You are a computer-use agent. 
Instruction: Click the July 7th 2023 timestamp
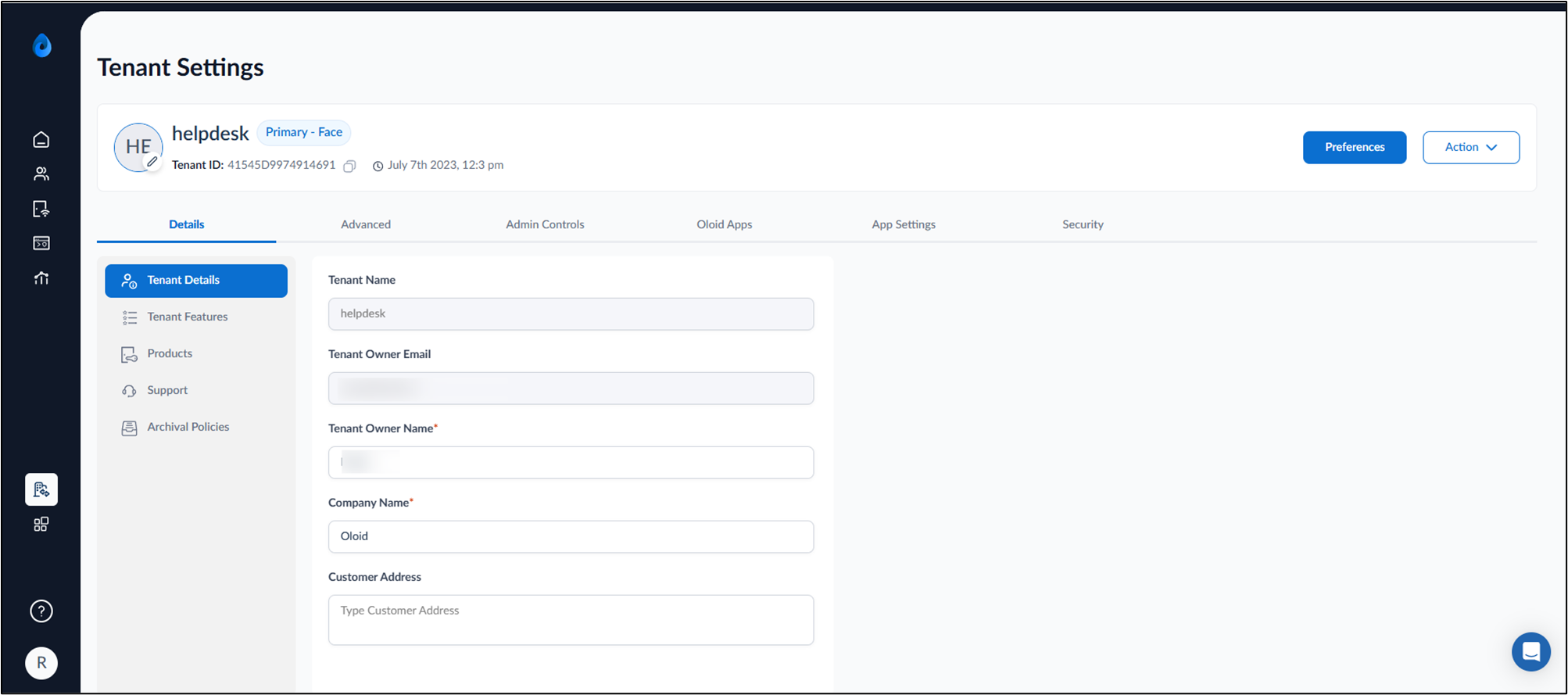(x=446, y=165)
